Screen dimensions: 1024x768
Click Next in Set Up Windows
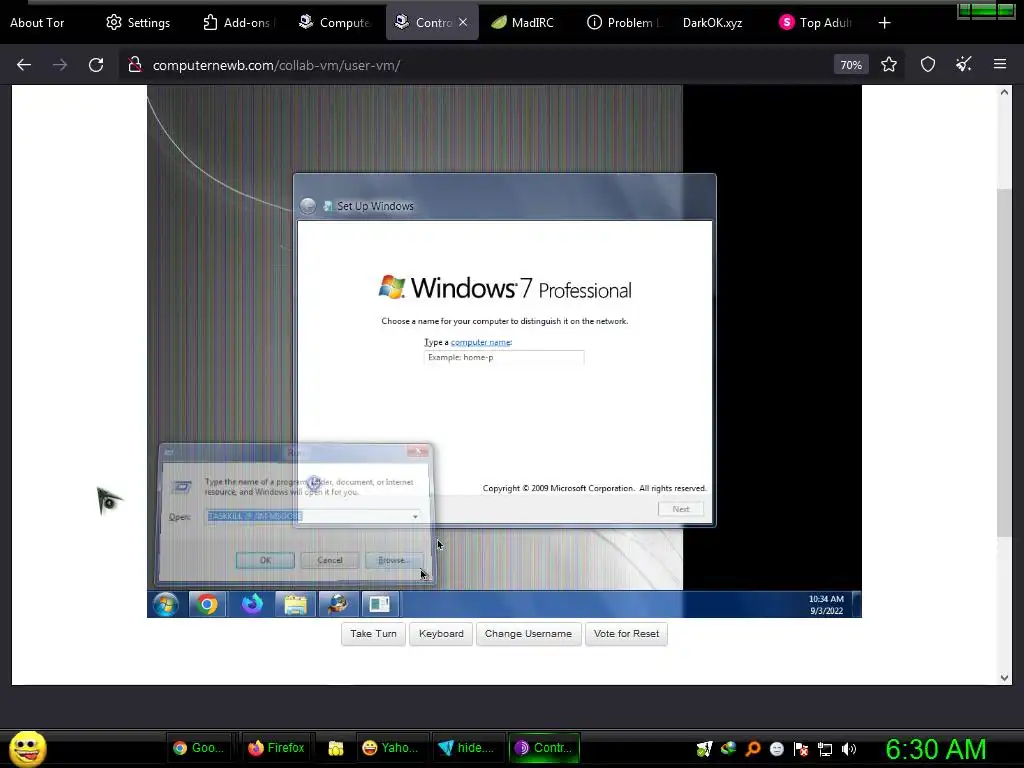(680, 509)
